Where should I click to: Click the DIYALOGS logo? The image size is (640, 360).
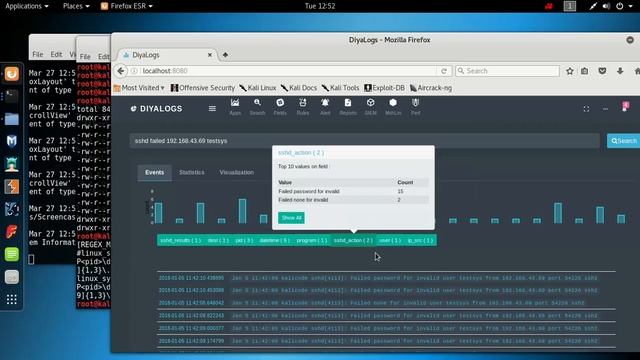tap(156, 109)
